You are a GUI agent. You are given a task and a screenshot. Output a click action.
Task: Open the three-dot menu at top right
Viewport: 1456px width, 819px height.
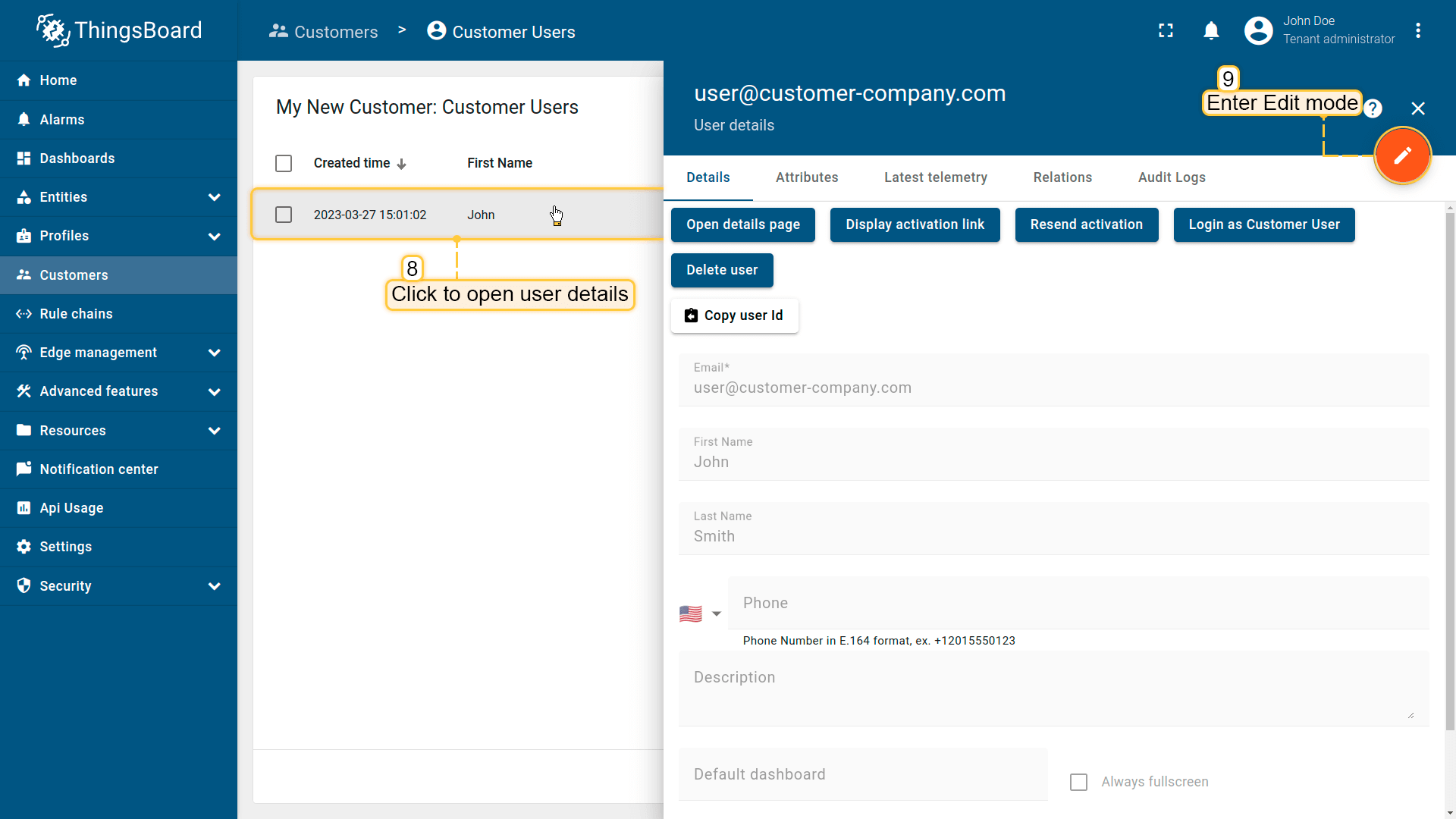tap(1420, 30)
